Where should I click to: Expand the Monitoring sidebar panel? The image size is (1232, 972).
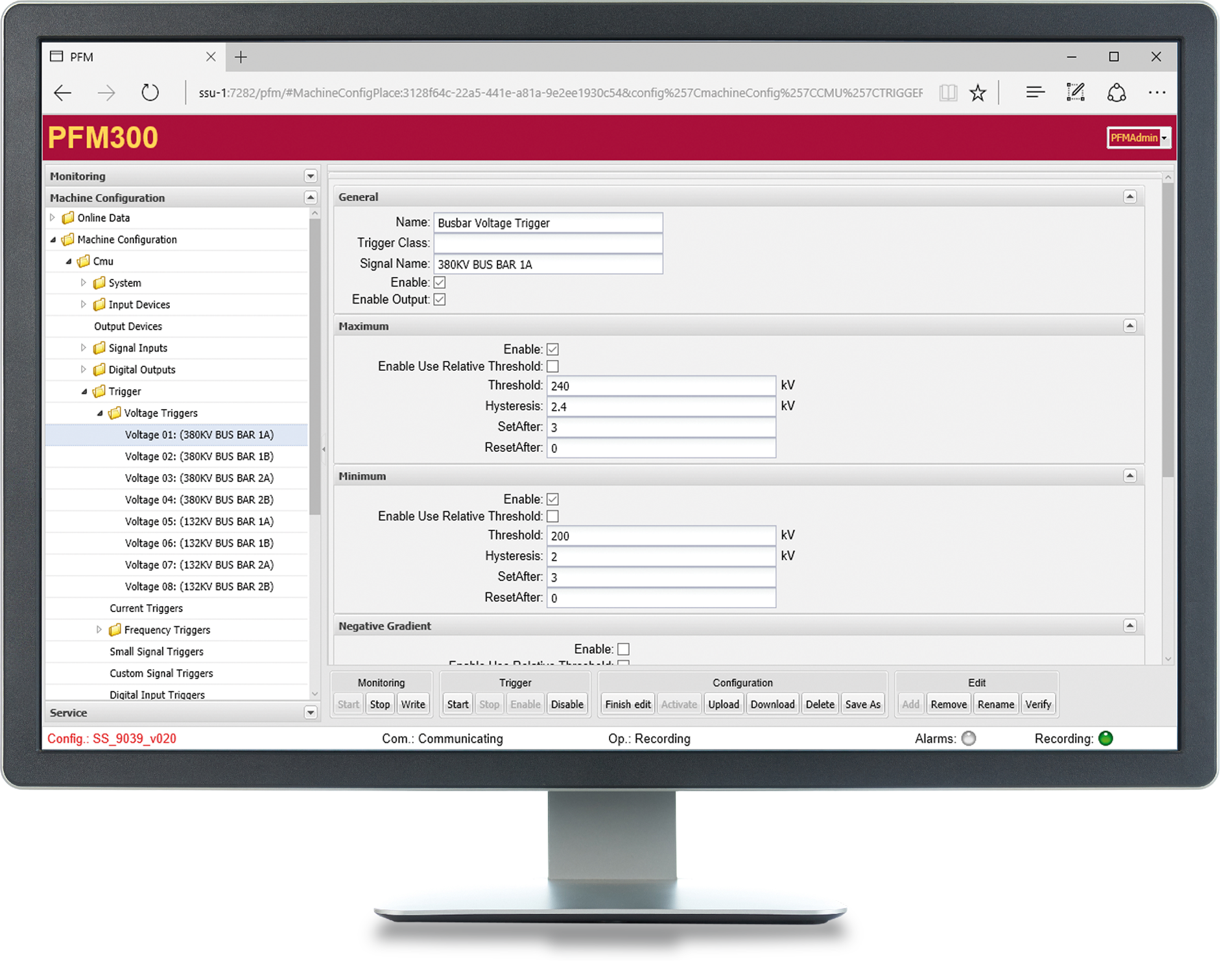(310, 176)
